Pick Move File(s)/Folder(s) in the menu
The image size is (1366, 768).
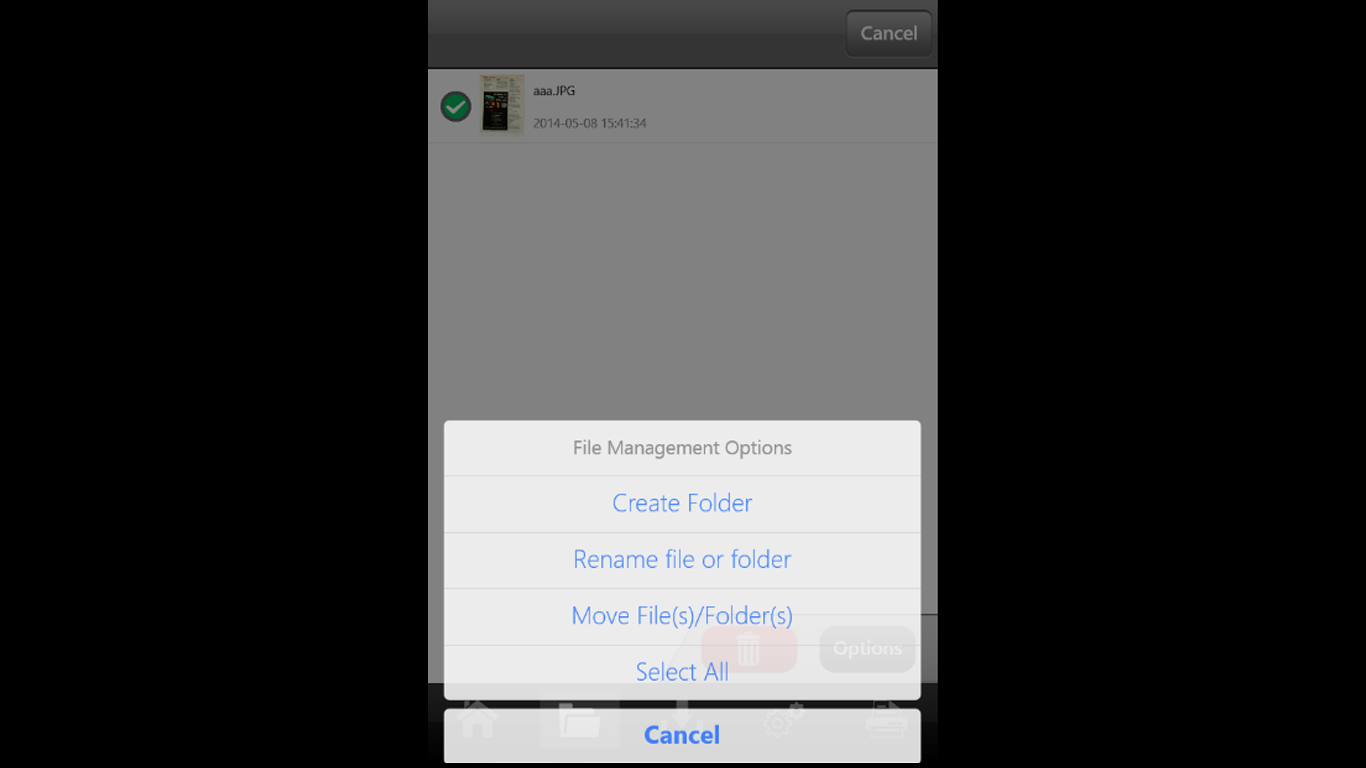coord(682,616)
